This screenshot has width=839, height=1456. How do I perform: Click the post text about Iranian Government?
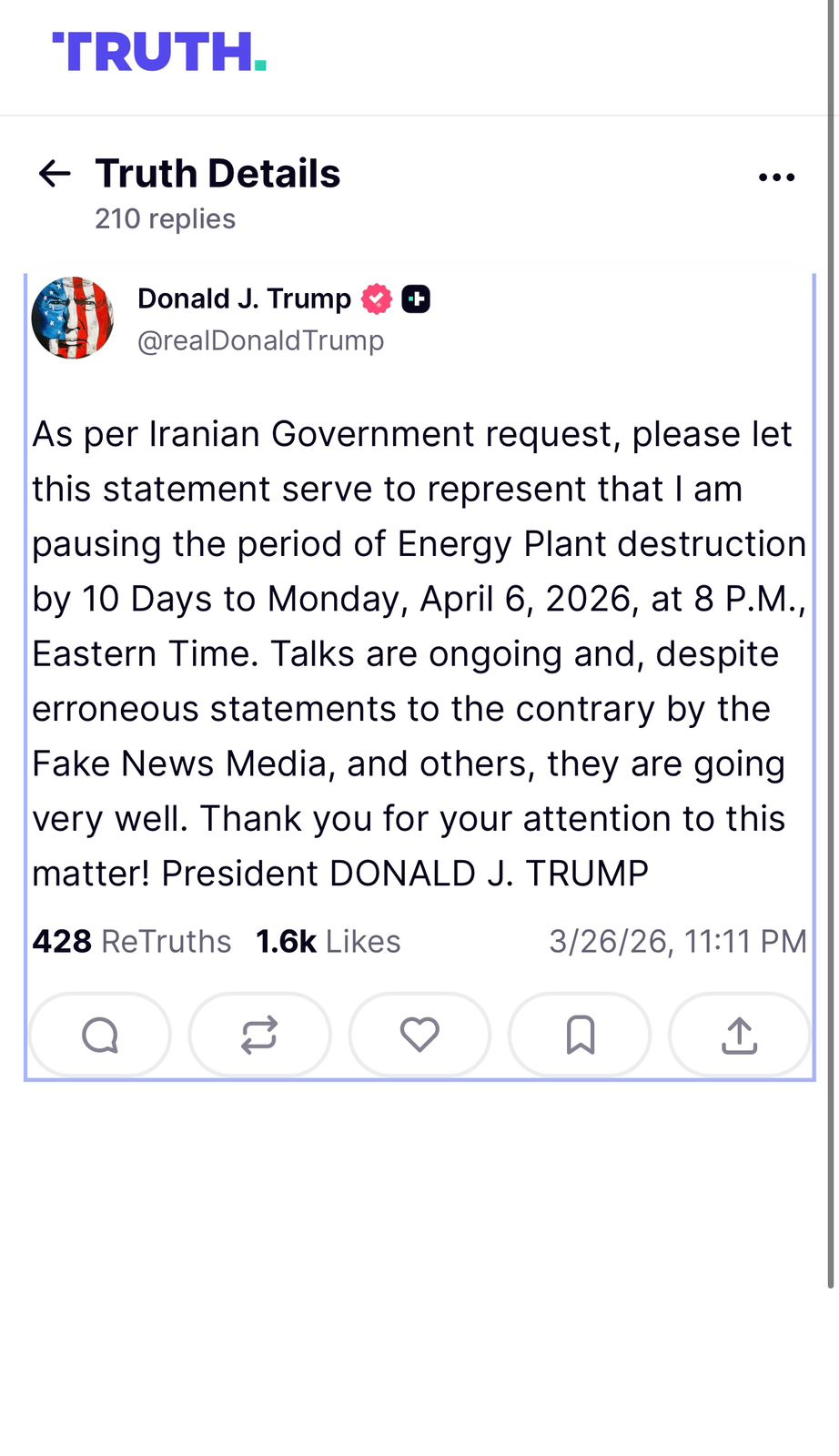419,653
